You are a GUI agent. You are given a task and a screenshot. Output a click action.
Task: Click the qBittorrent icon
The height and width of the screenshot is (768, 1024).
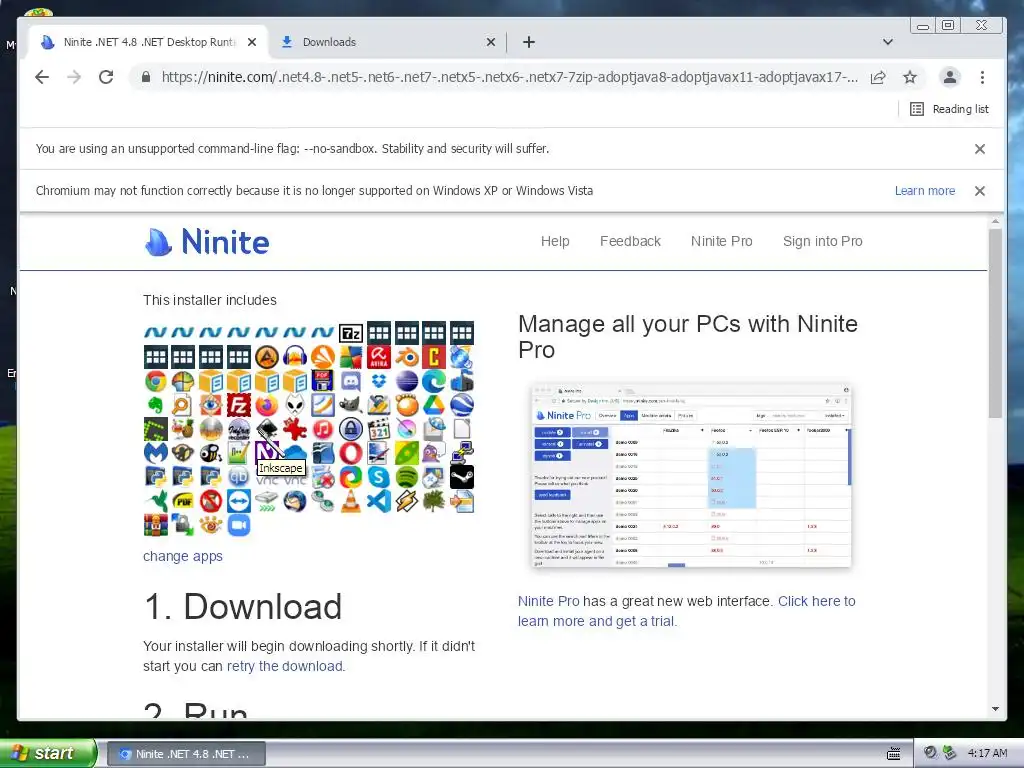tap(239, 477)
